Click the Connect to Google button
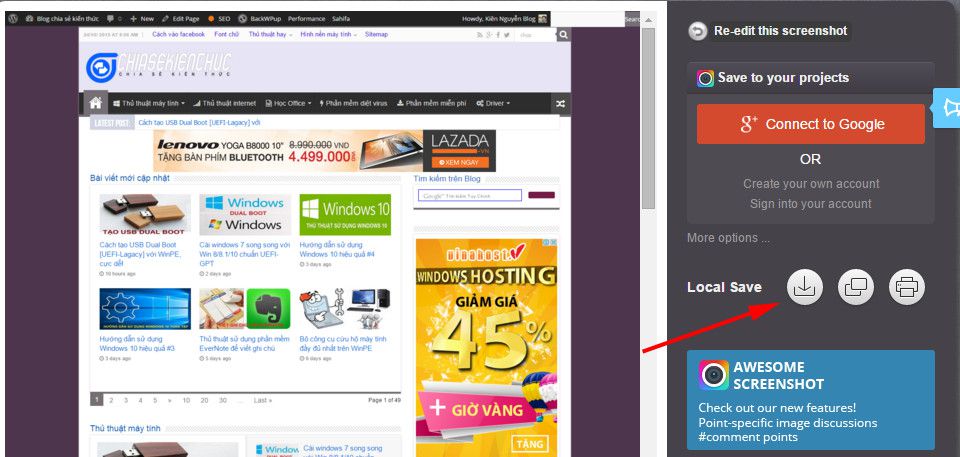Image resolution: width=960 pixels, height=457 pixels. pyautogui.click(x=811, y=124)
